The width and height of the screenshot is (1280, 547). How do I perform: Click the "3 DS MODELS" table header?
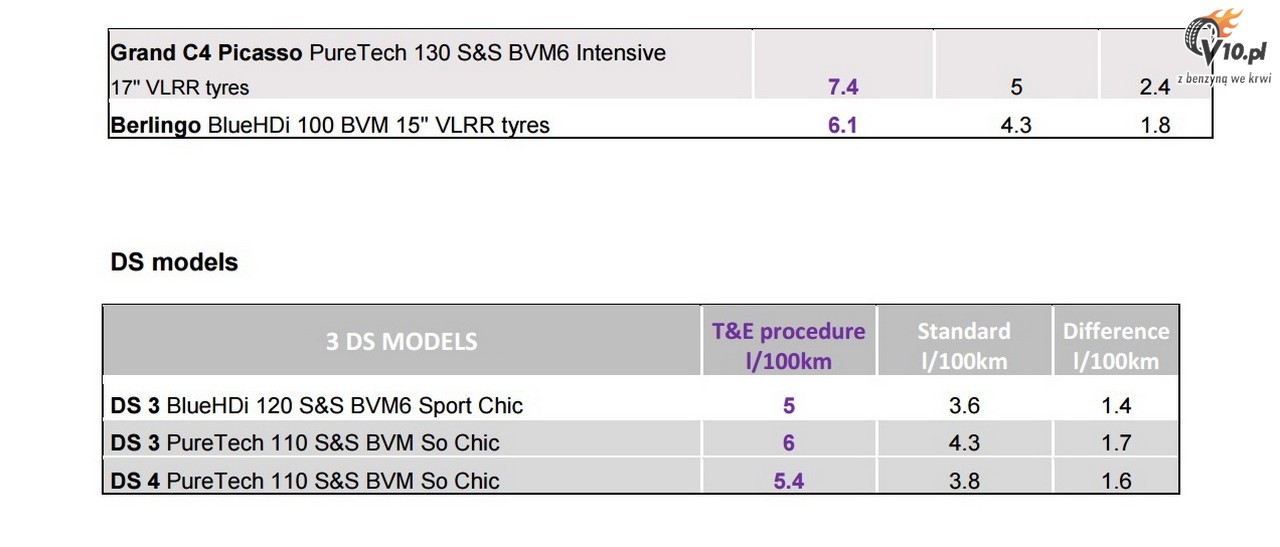click(x=401, y=341)
